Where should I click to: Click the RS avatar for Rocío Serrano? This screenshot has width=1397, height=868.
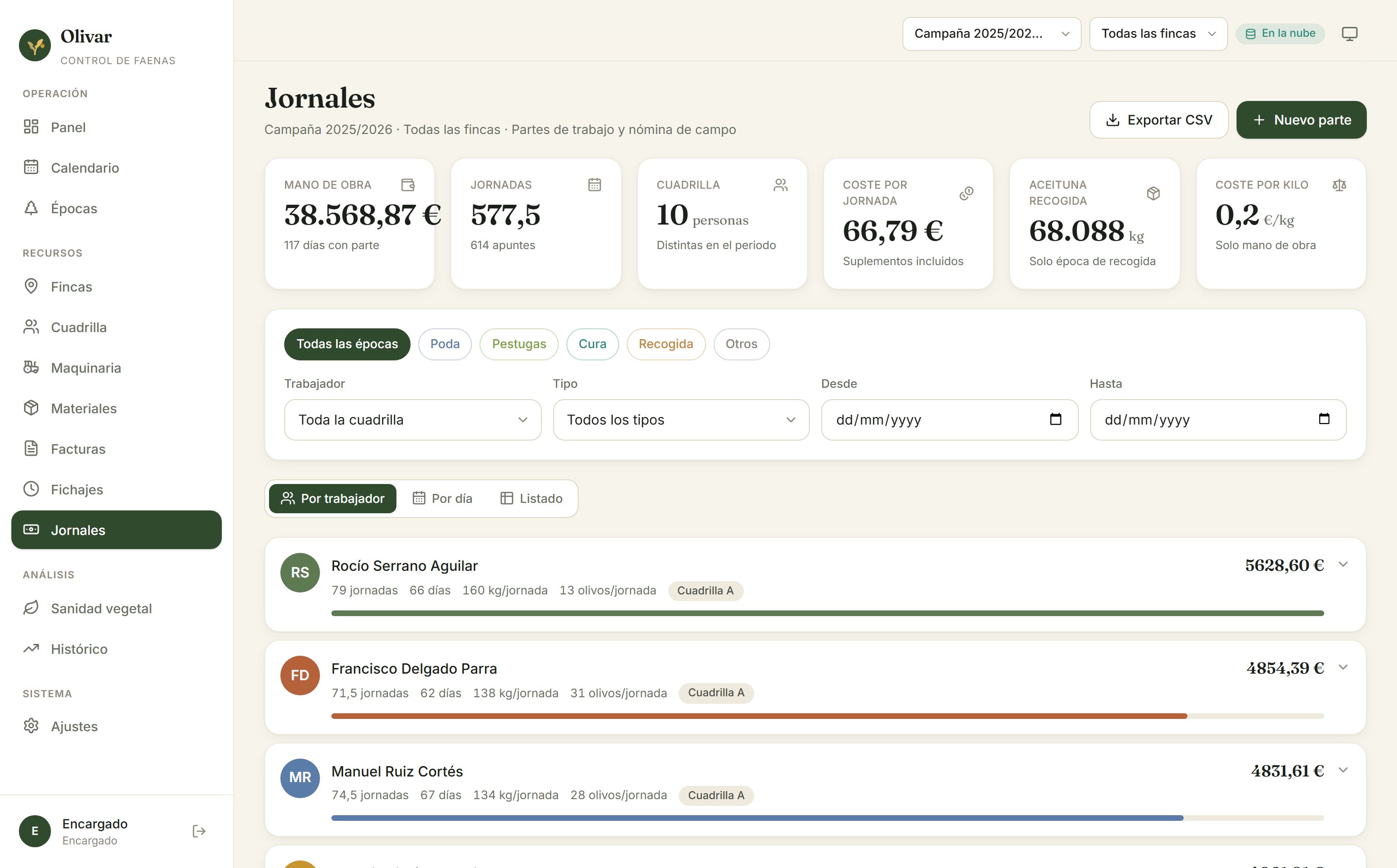coord(300,572)
